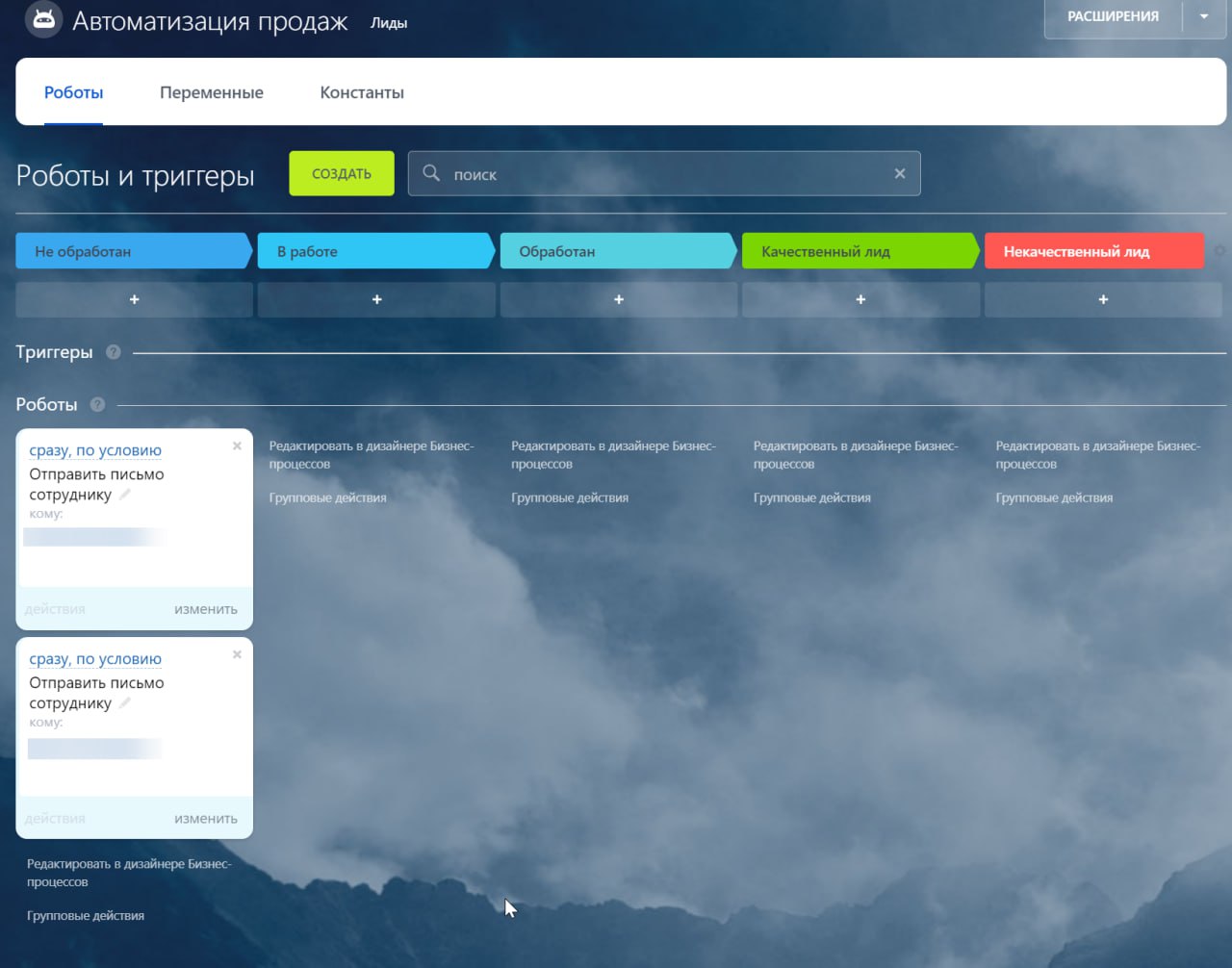This screenshot has width=1232, height=968.
Task: Switch to the Переменные tab
Action: [212, 92]
